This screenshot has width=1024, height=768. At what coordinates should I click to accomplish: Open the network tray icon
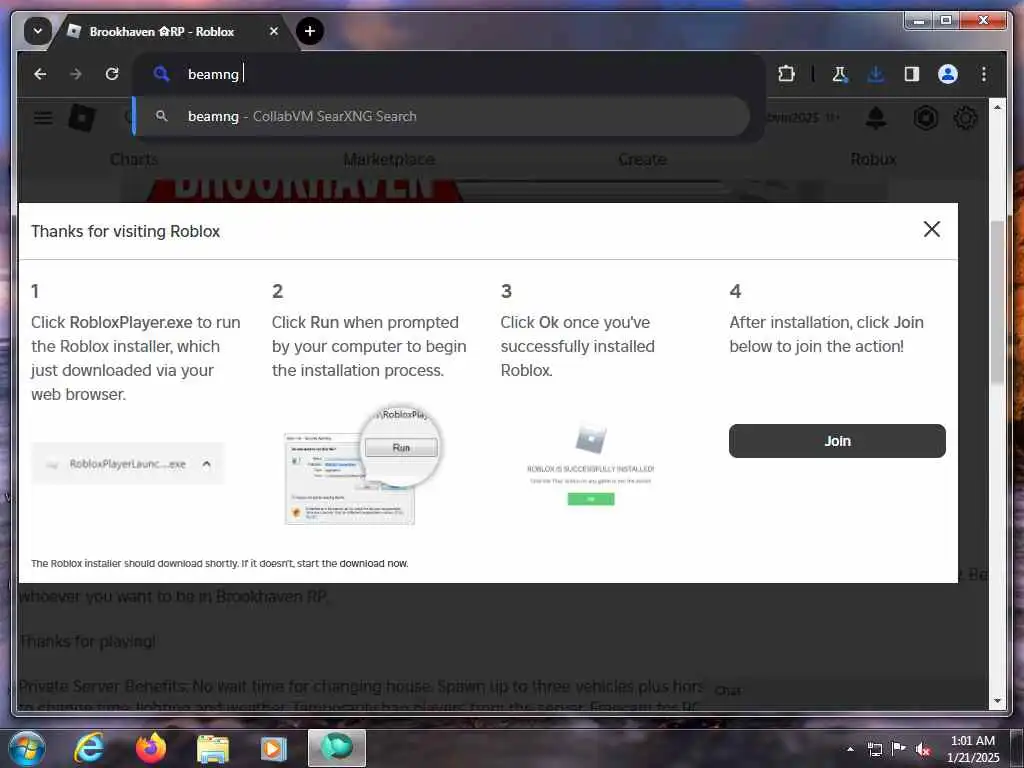pos(874,749)
